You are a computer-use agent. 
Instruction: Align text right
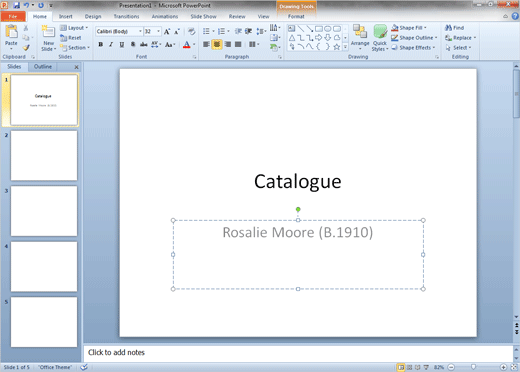[x=228, y=44]
